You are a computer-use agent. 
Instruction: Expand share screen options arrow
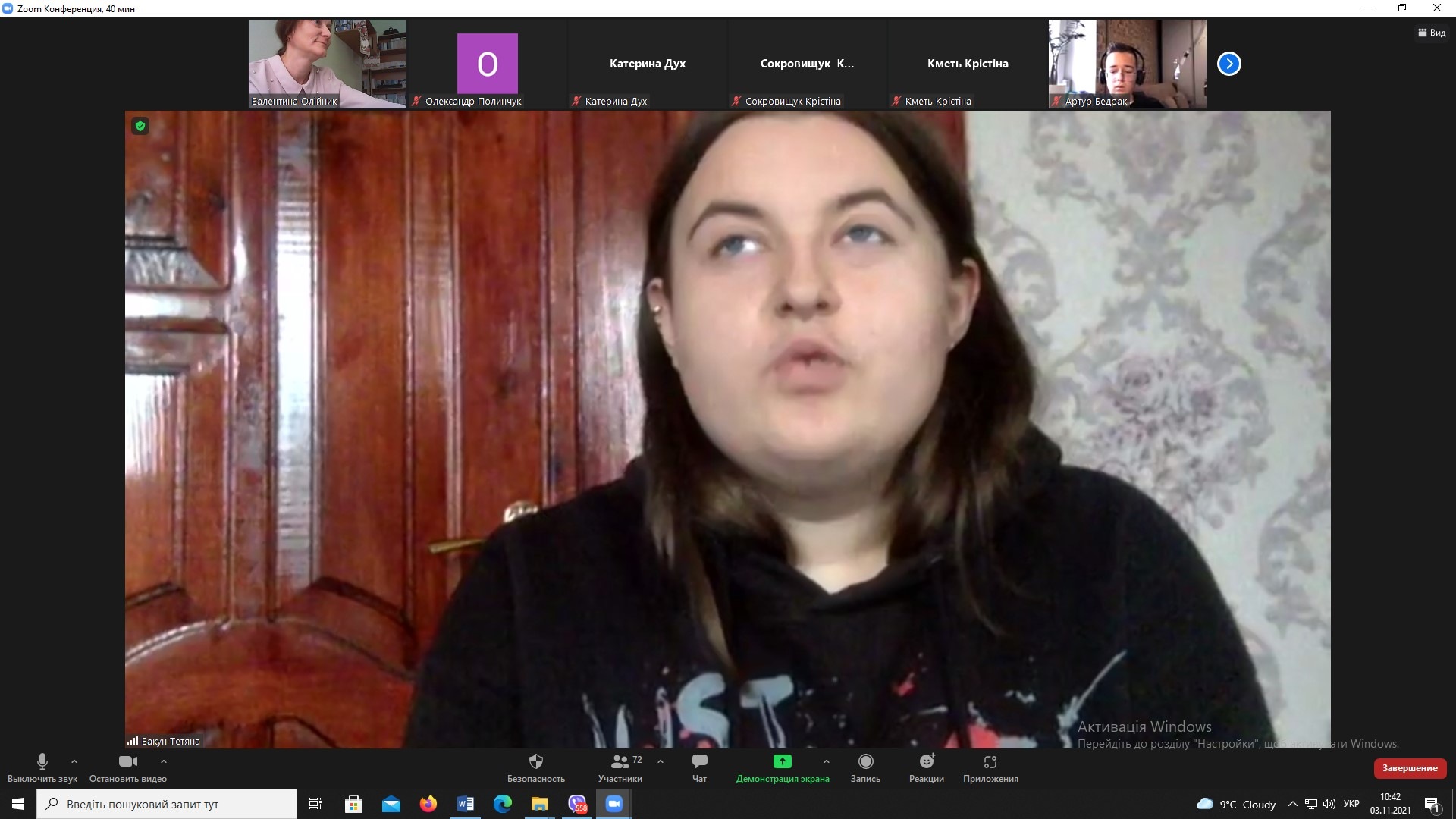(x=826, y=761)
